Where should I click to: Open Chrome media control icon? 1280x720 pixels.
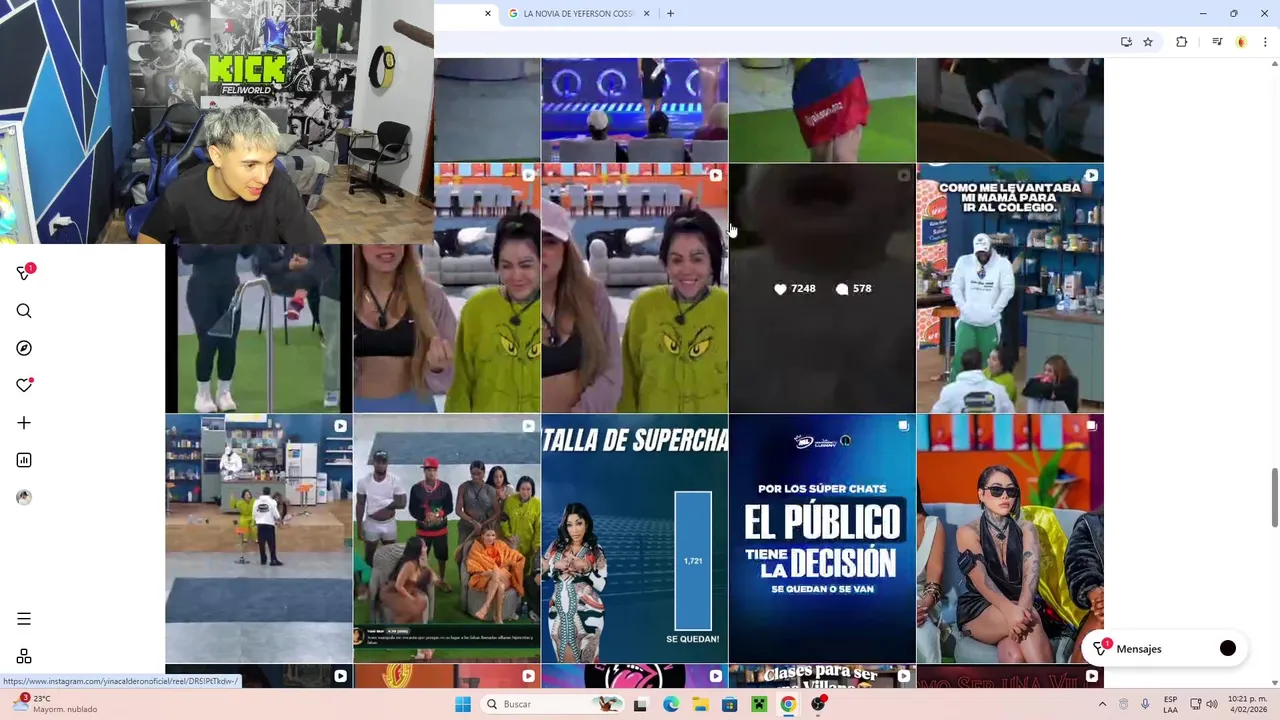1217,42
